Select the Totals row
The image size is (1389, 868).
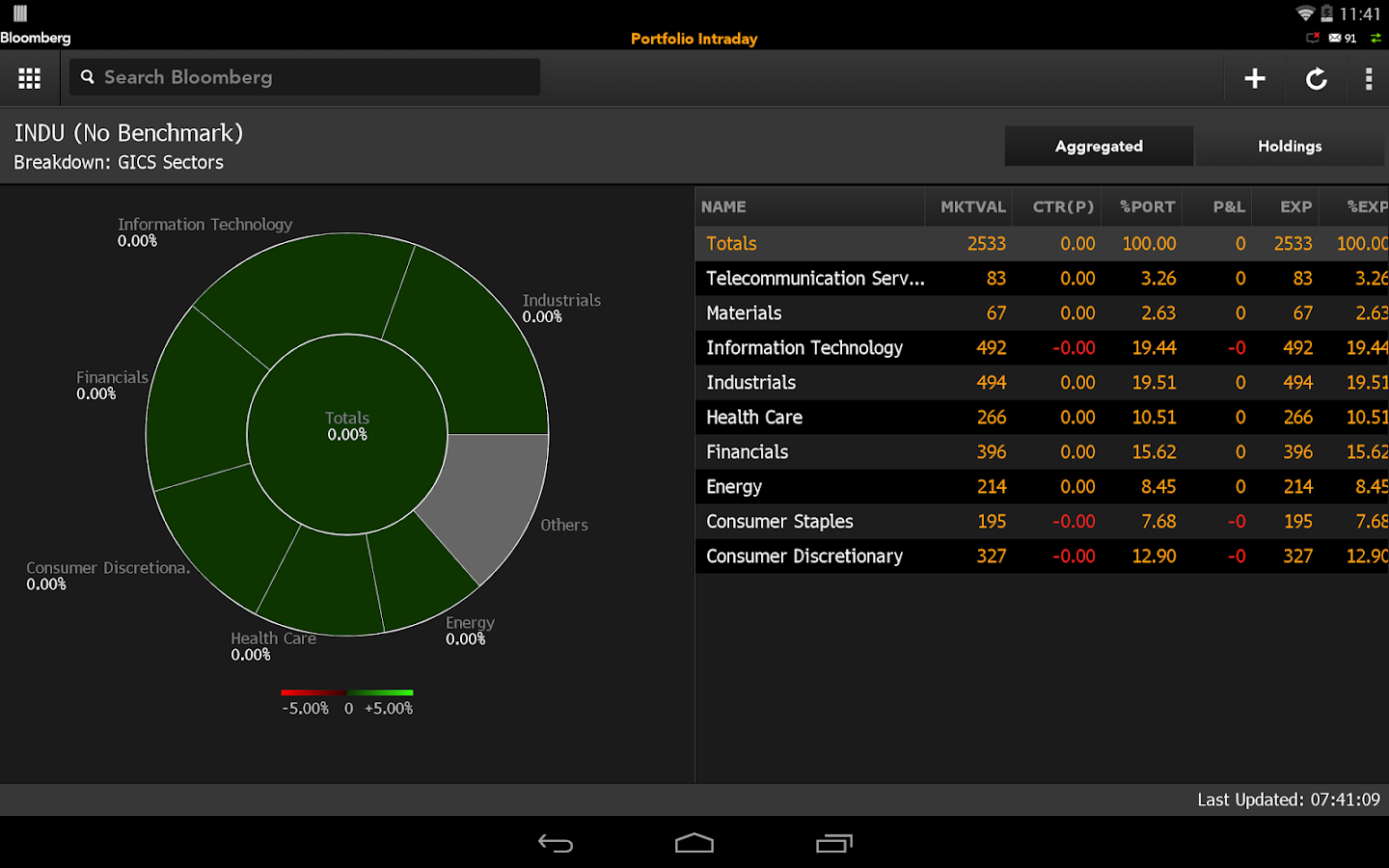pos(1042,244)
